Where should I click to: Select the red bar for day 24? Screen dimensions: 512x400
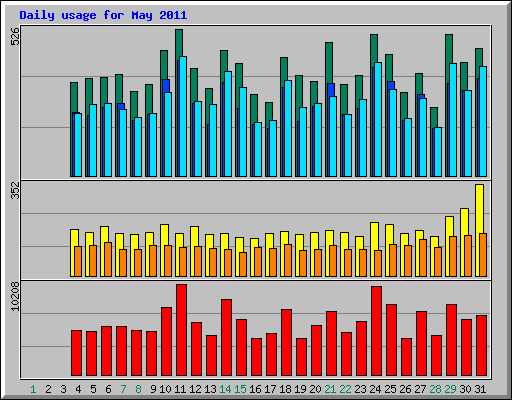click(377, 331)
